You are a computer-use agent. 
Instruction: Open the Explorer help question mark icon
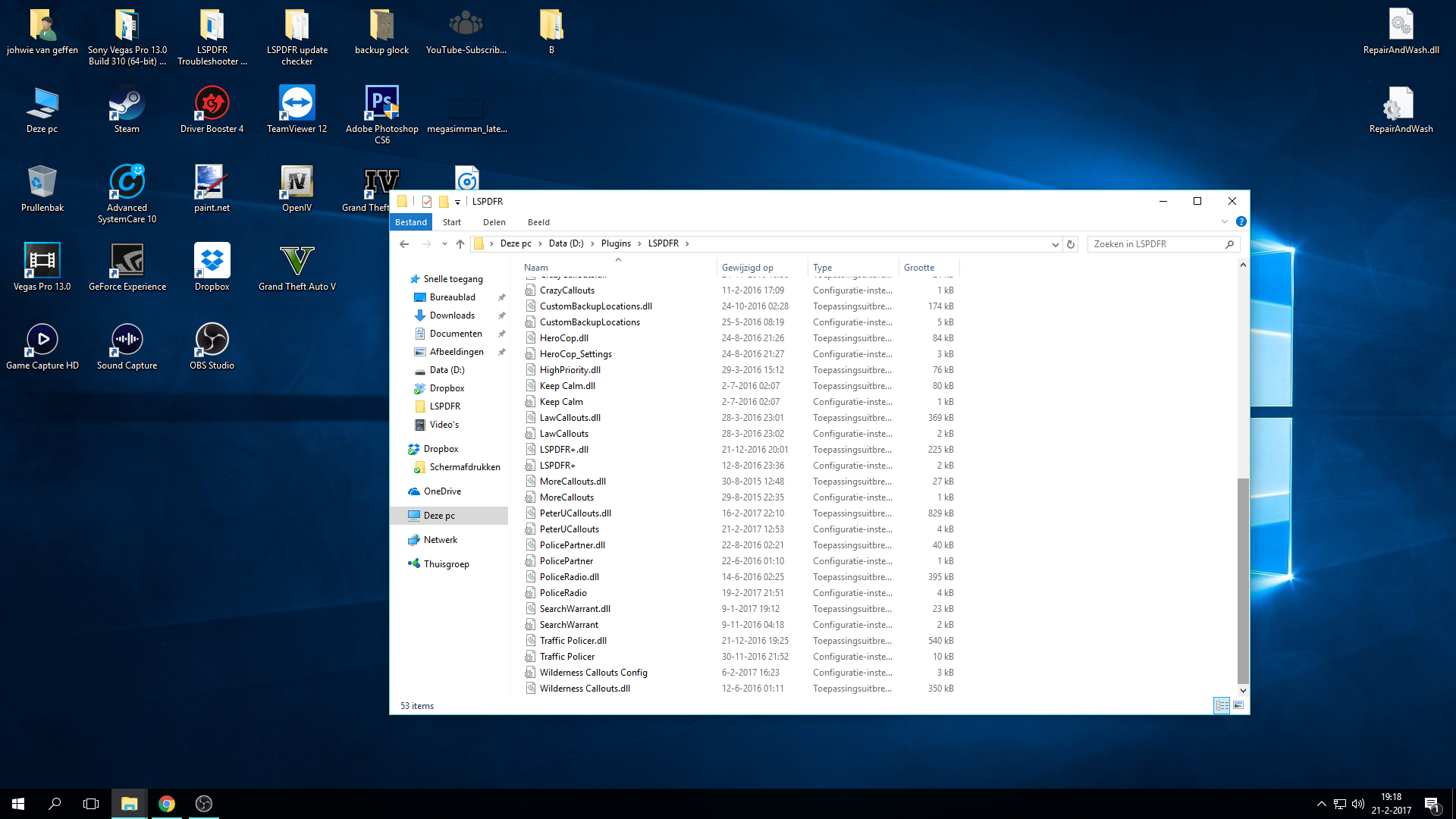pos(1241,221)
